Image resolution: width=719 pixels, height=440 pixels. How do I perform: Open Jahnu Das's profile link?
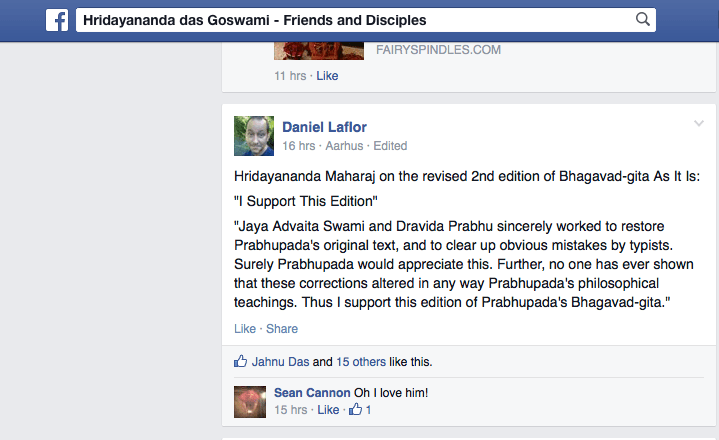coord(281,361)
